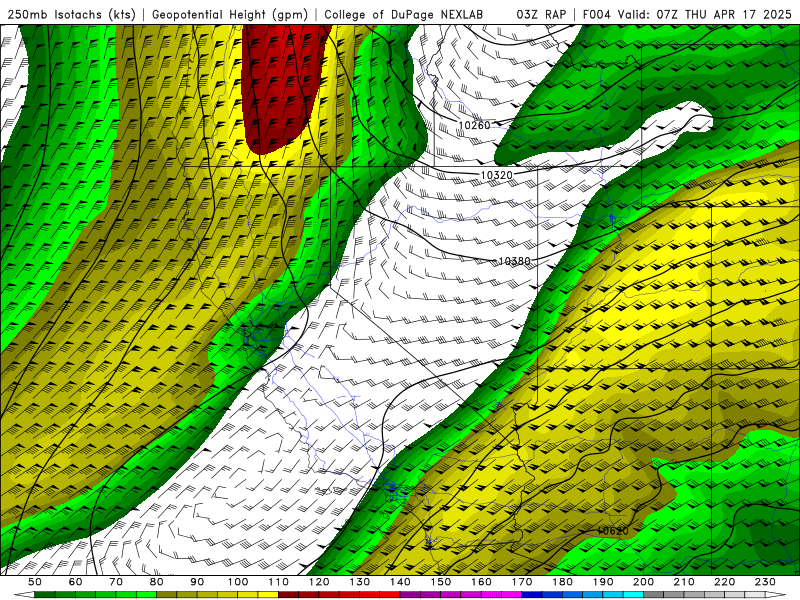
Task: Click the 150 value on the color scale
Action: tap(441, 582)
